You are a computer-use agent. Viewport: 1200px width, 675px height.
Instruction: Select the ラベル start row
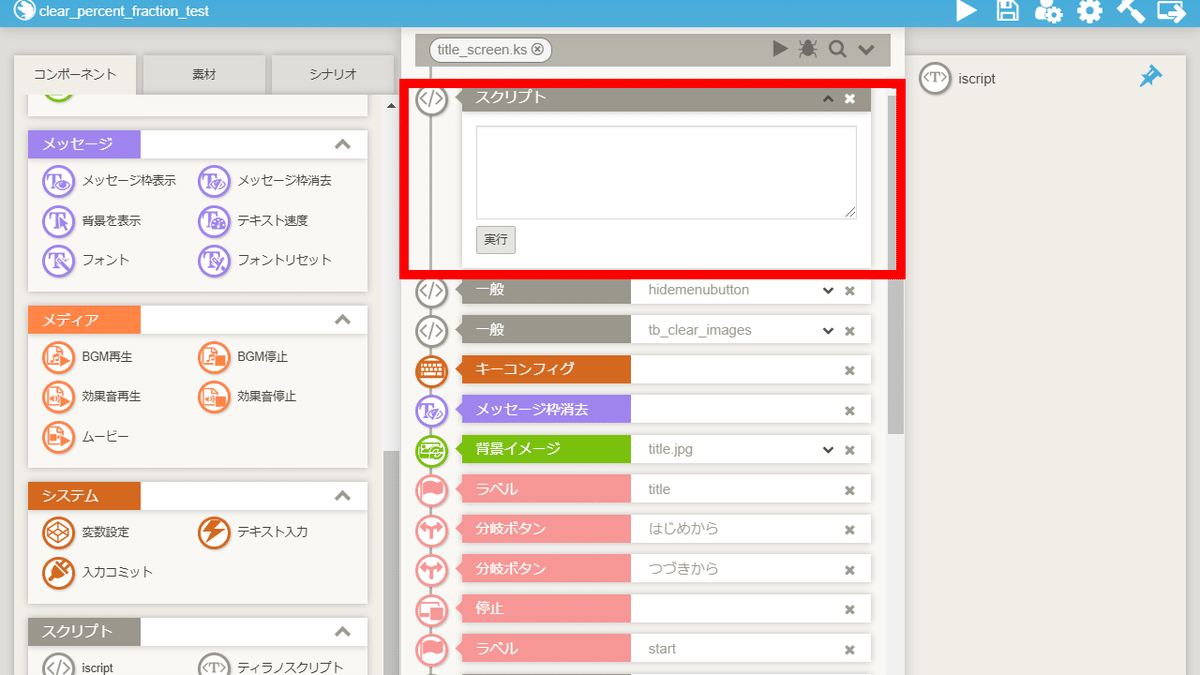(666, 649)
